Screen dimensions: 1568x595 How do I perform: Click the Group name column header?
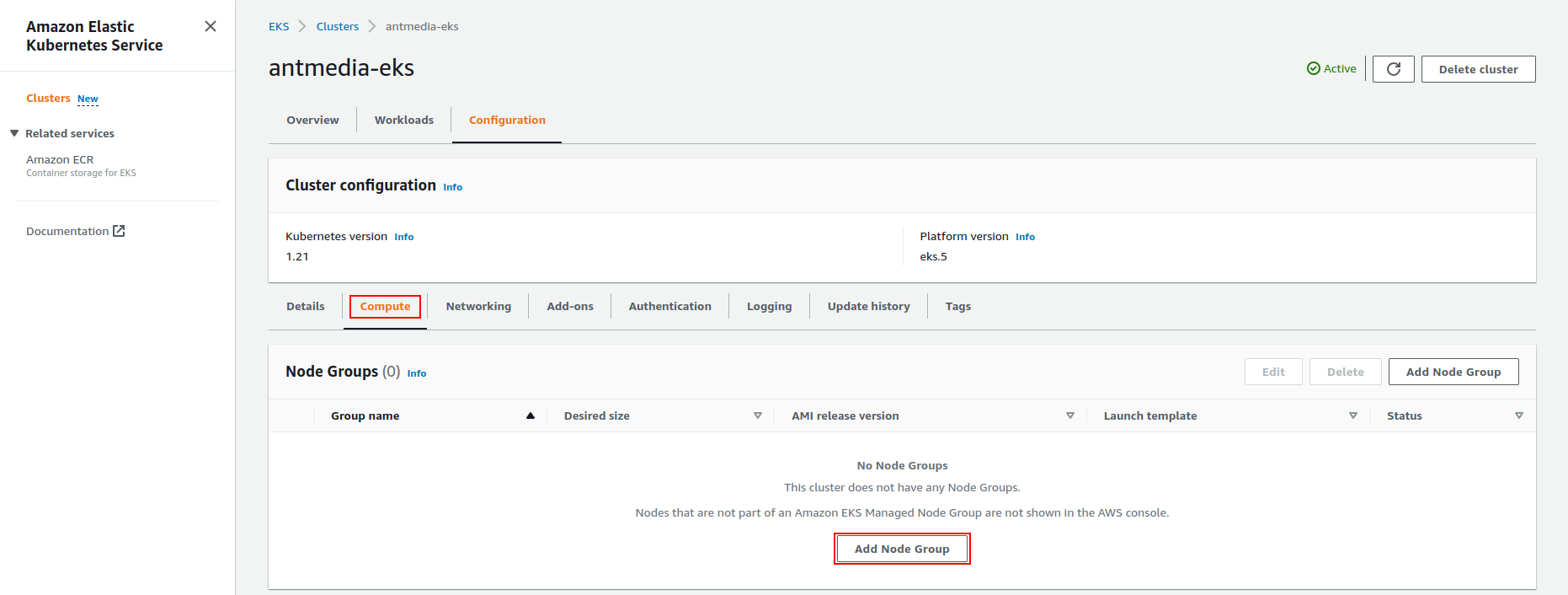point(365,415)
